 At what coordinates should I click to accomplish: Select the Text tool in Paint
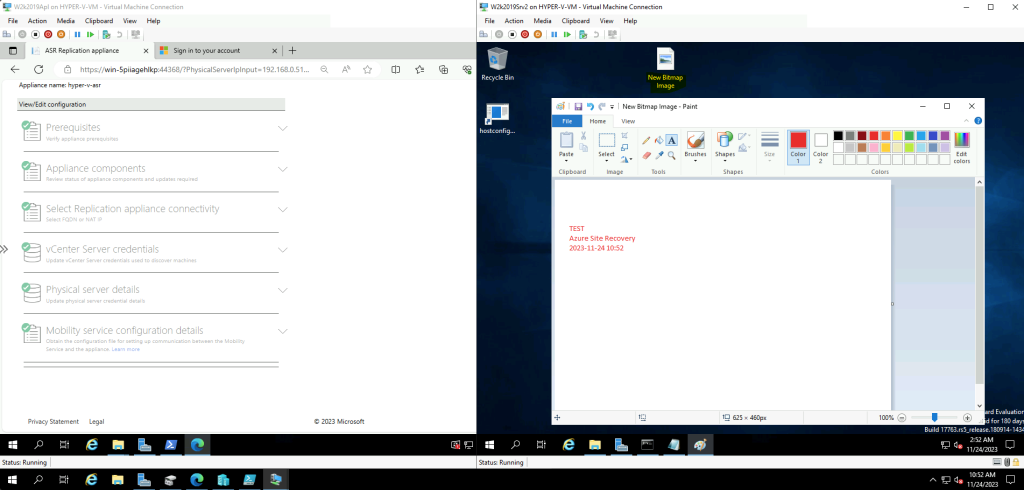coord(671,140)
